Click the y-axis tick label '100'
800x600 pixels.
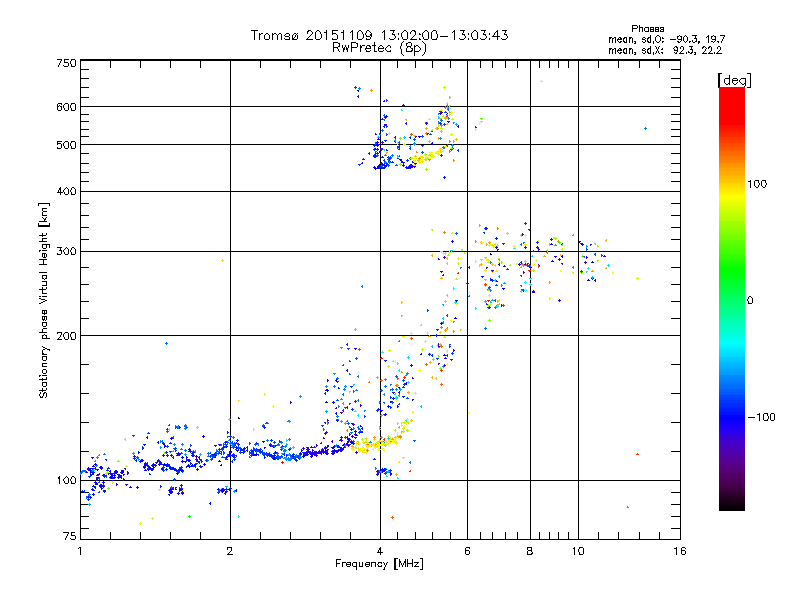point(67,481)
